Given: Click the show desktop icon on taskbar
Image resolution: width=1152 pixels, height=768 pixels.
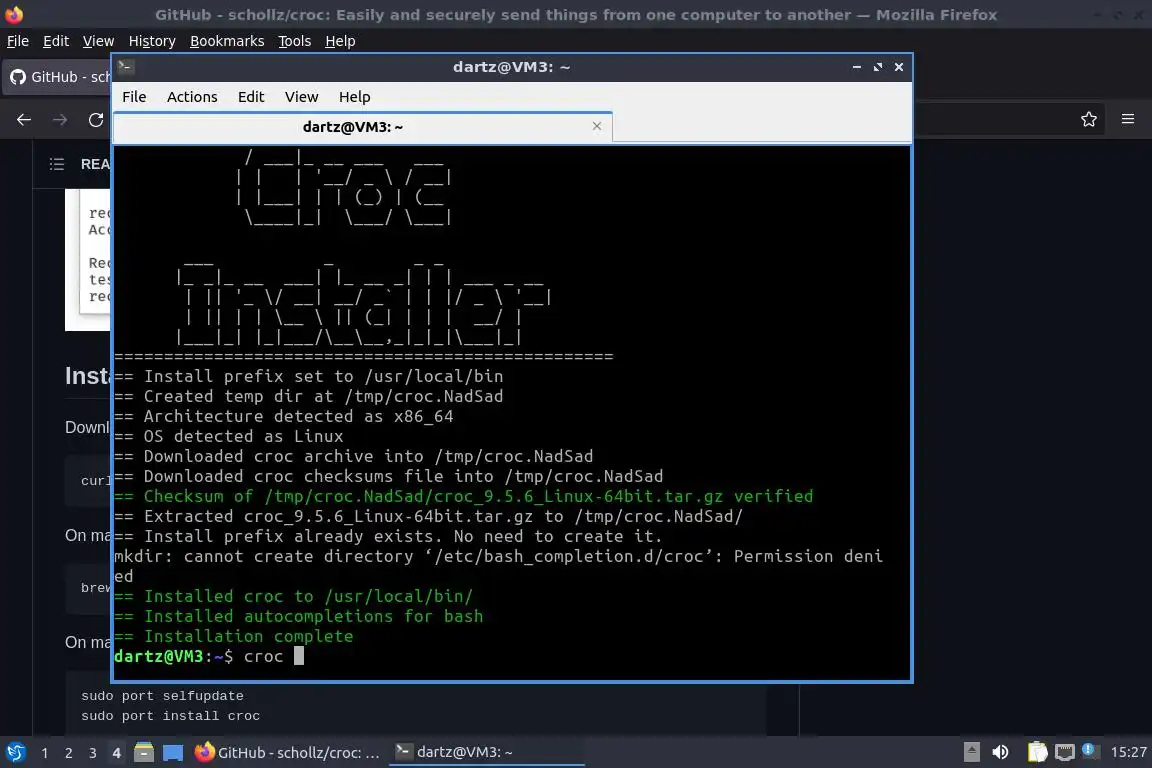Looking at the screenshot, I should click(173, 752).
